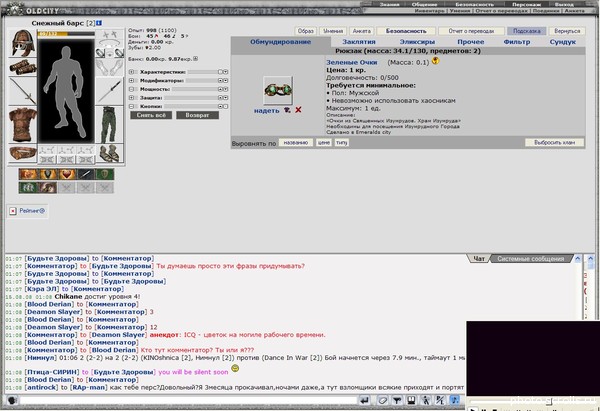Screen dimensions: 600x411
Task: Click the red X delete item icon
Action: pyautogui.click(x=298, y=110)
